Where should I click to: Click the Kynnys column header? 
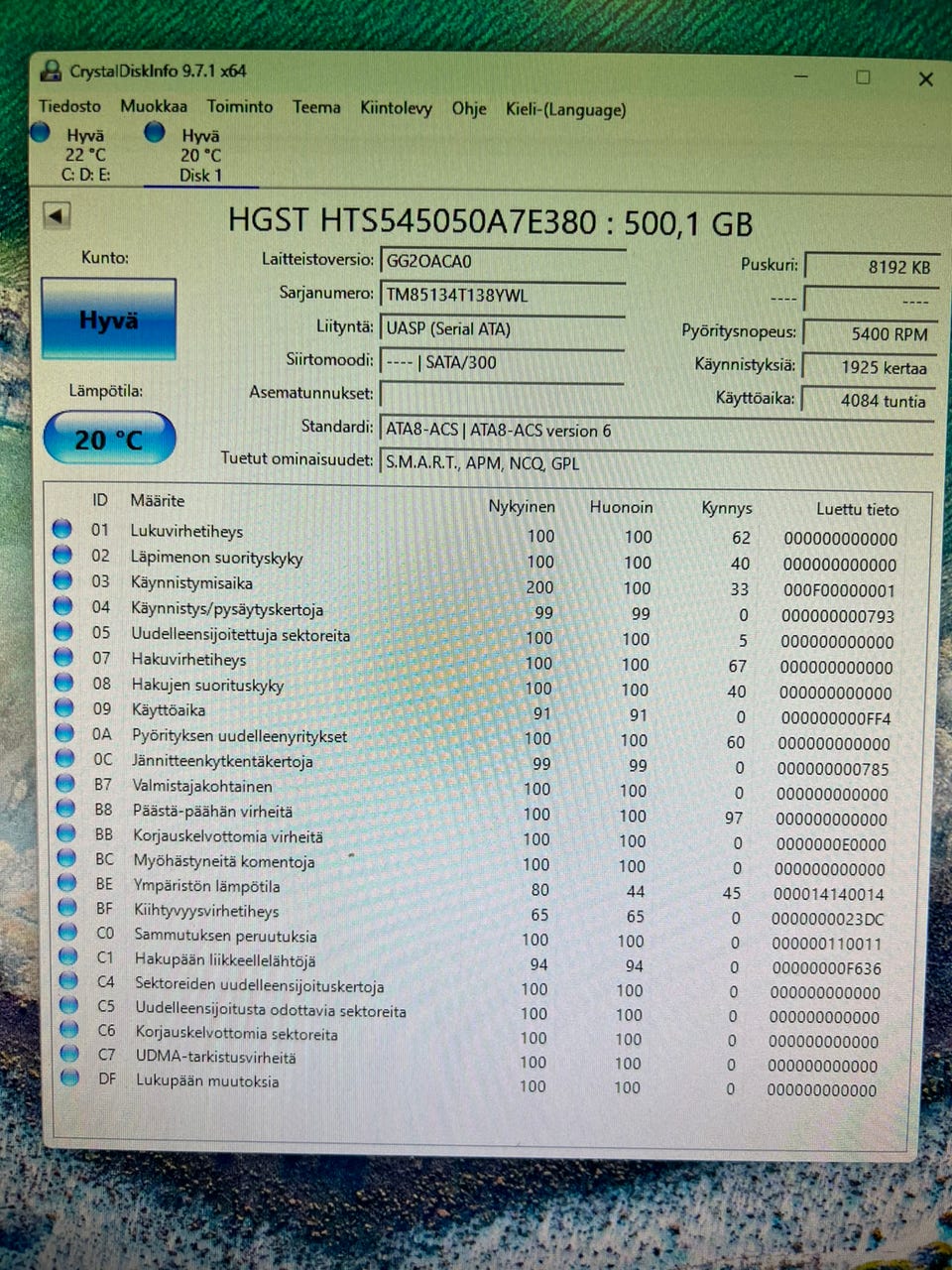coord(727,508)
